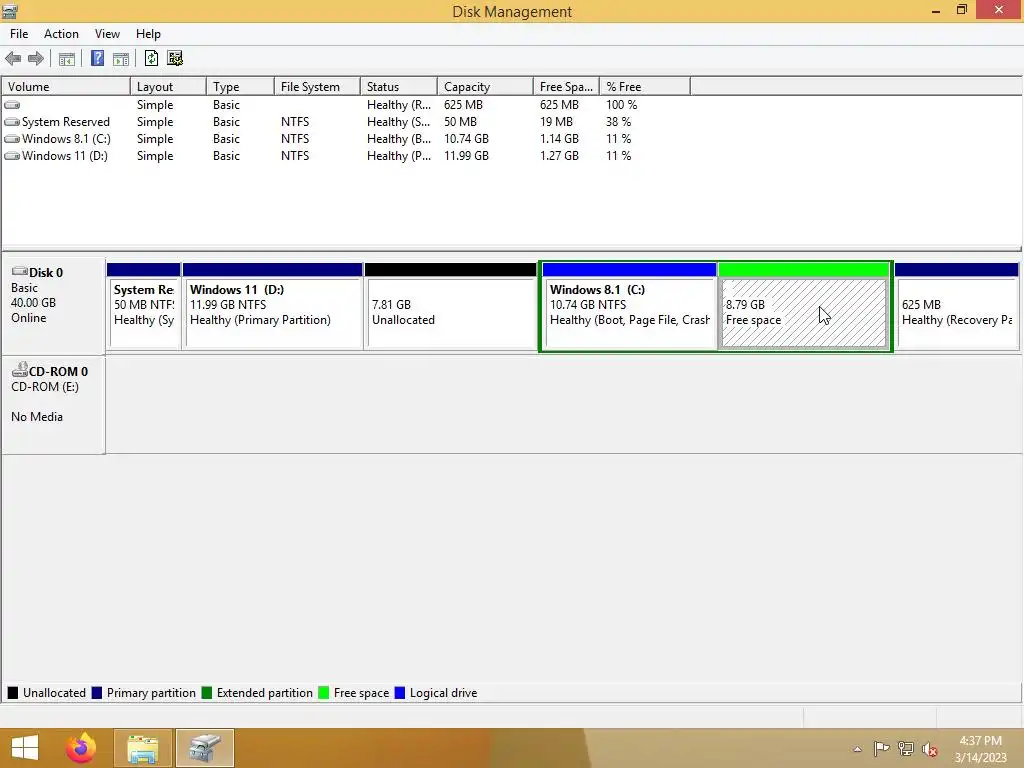Select the Windows 11 (D:) partition block
Viewport: 1024px width, 768px height.
point(273,307)
